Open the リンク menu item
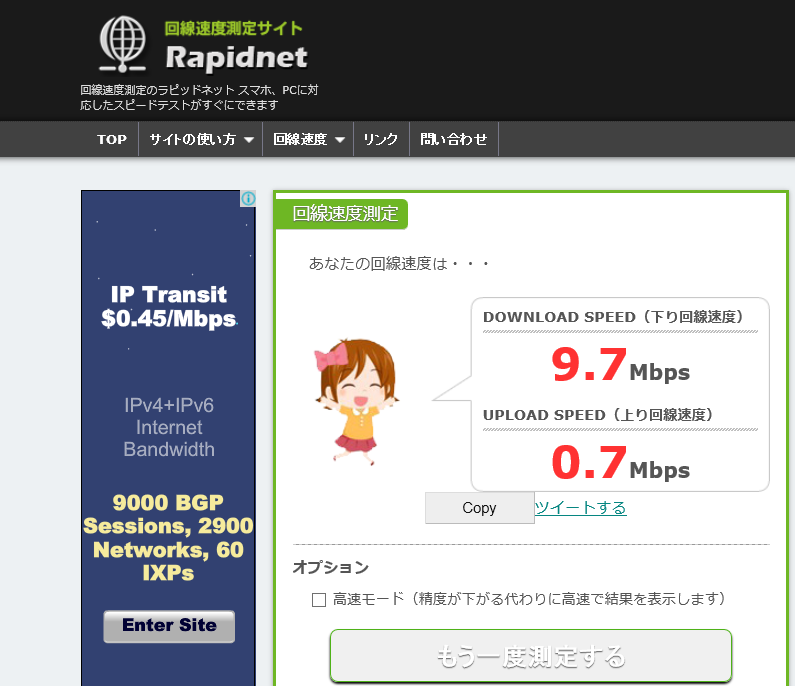The width and height of the screenshot is (795, 686). coord(381,139)
